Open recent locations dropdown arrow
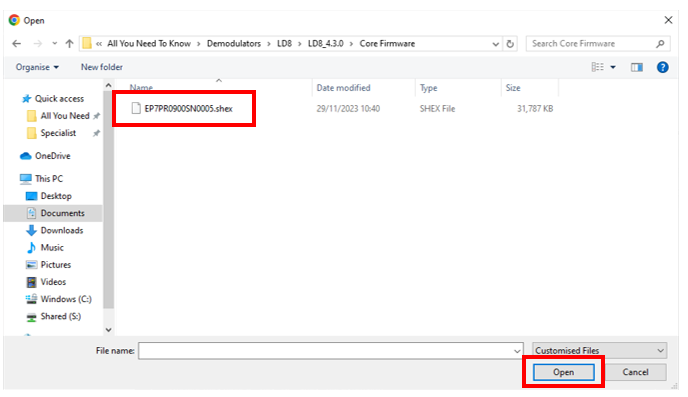 click(x=54, y=43)
